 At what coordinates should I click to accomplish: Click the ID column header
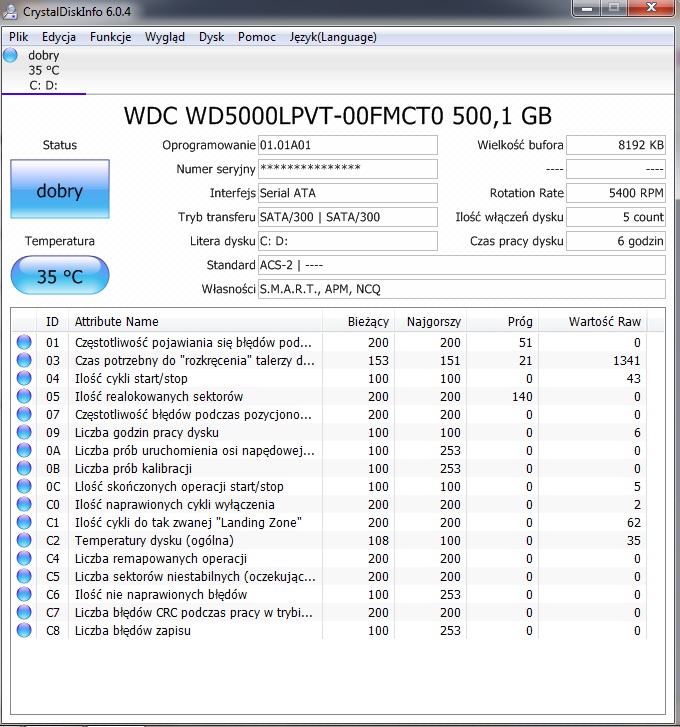pyautogui.click(x=52, y=321)
